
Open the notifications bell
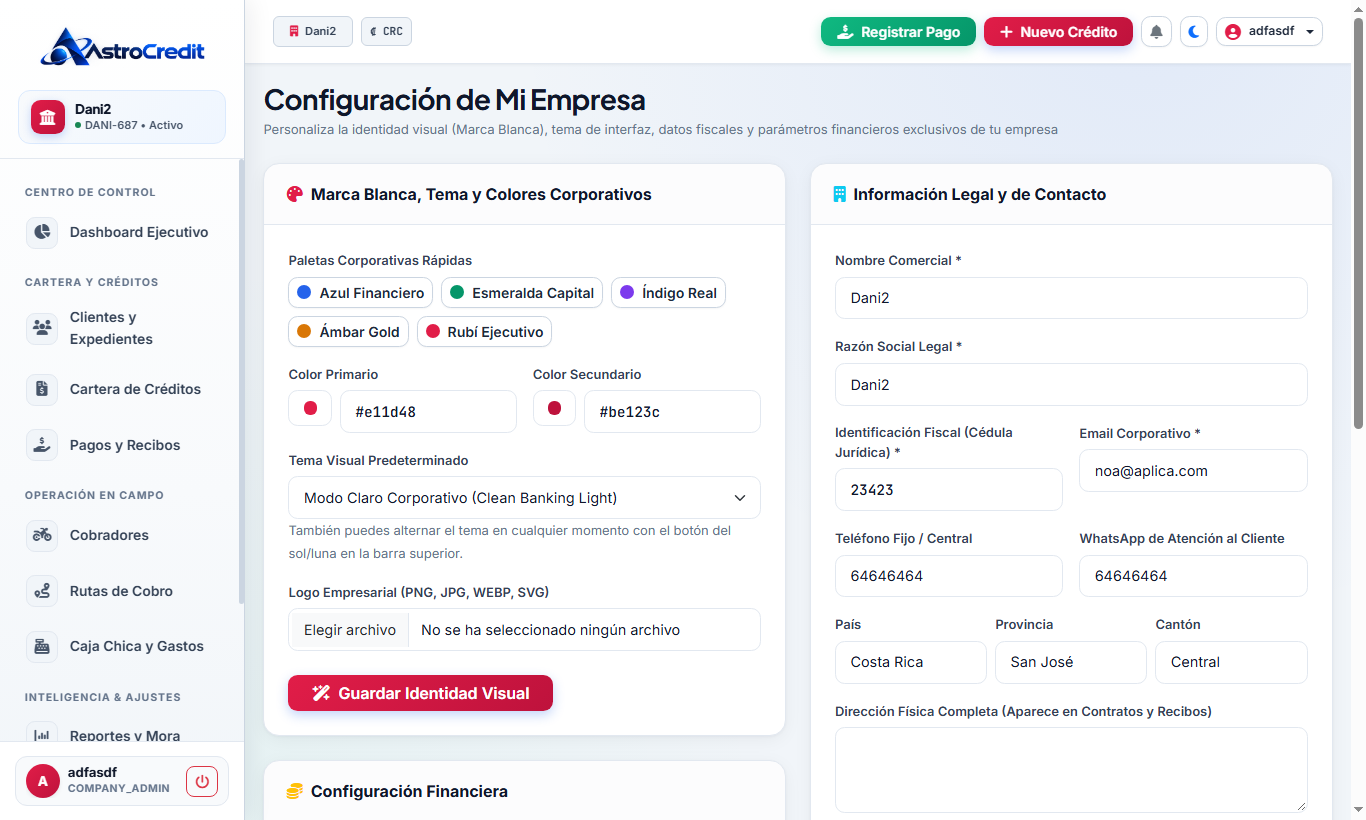tap(1156, 32)
